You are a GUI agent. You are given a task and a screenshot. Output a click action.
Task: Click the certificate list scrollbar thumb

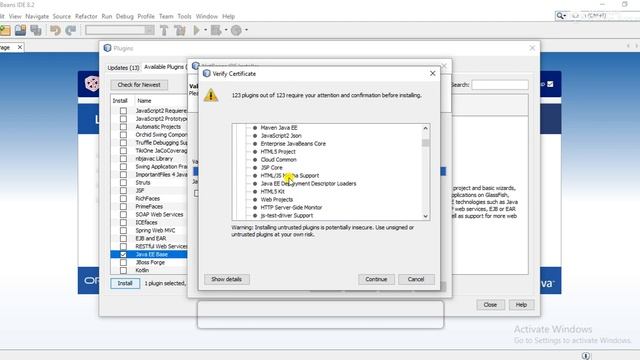pyautogui.click(x=426, y=143)
